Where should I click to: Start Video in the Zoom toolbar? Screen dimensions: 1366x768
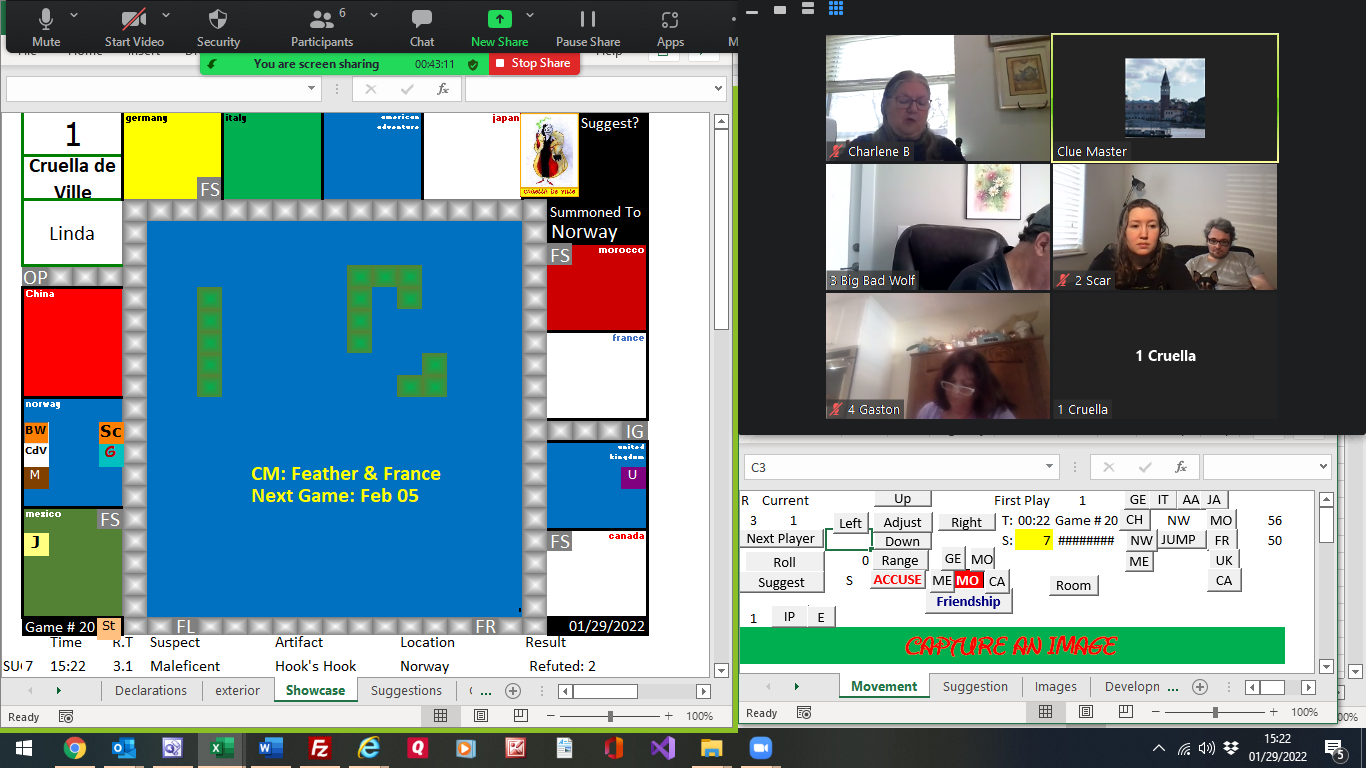click(134, 27)
